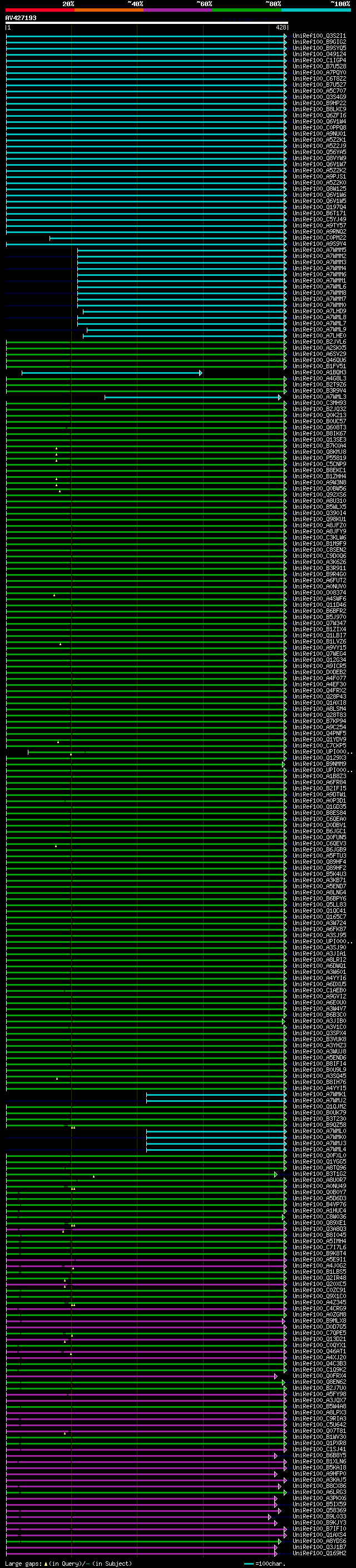Select UniRef100_A7WMM5 label
356x1568 pixels.
tap(319, 250)
